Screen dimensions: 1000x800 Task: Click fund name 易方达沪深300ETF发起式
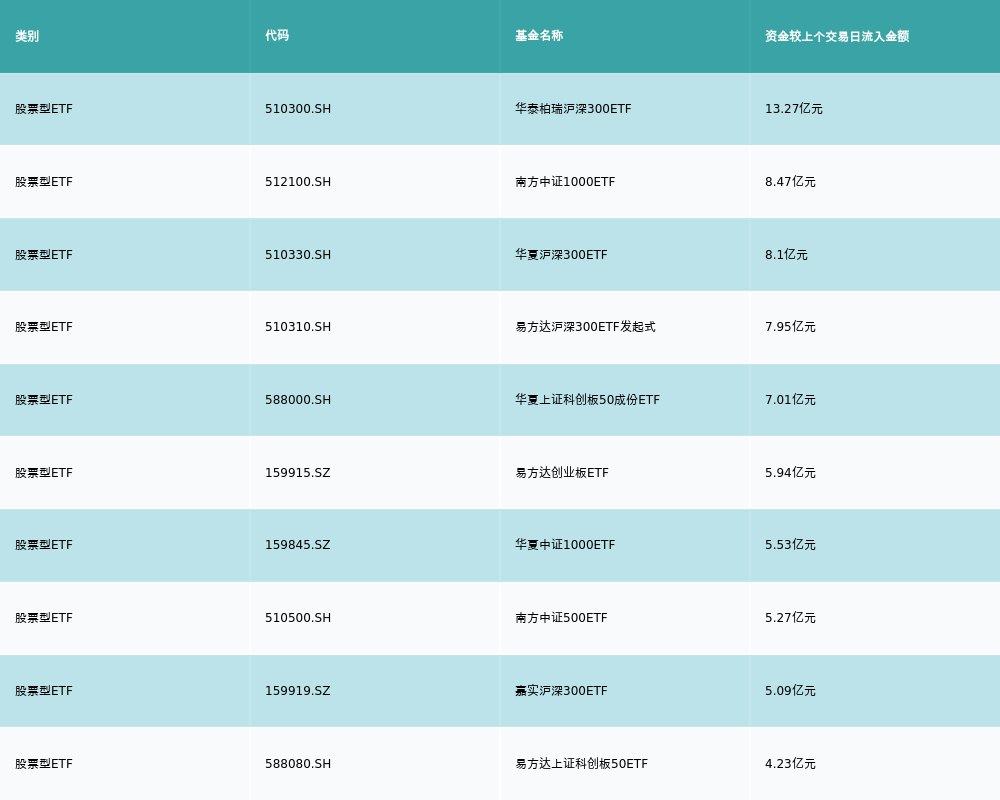[x=585, y=327]
